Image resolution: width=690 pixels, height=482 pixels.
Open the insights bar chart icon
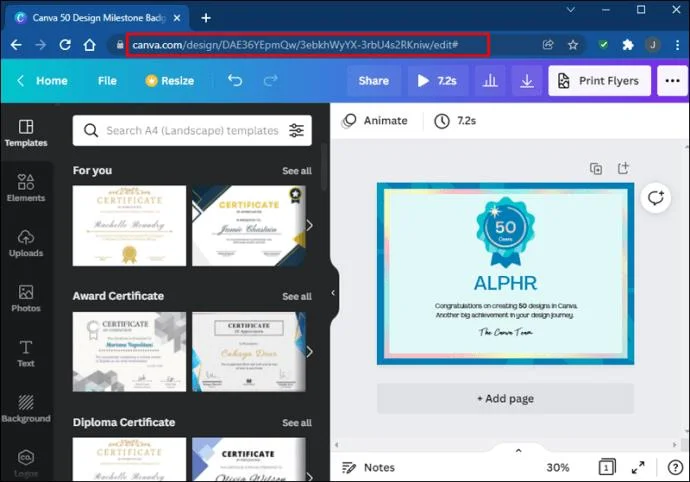click(490, 81)
